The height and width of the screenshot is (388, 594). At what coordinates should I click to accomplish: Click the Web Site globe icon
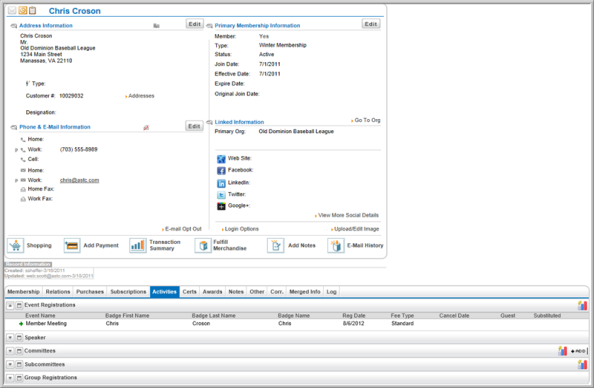point(221,159)
